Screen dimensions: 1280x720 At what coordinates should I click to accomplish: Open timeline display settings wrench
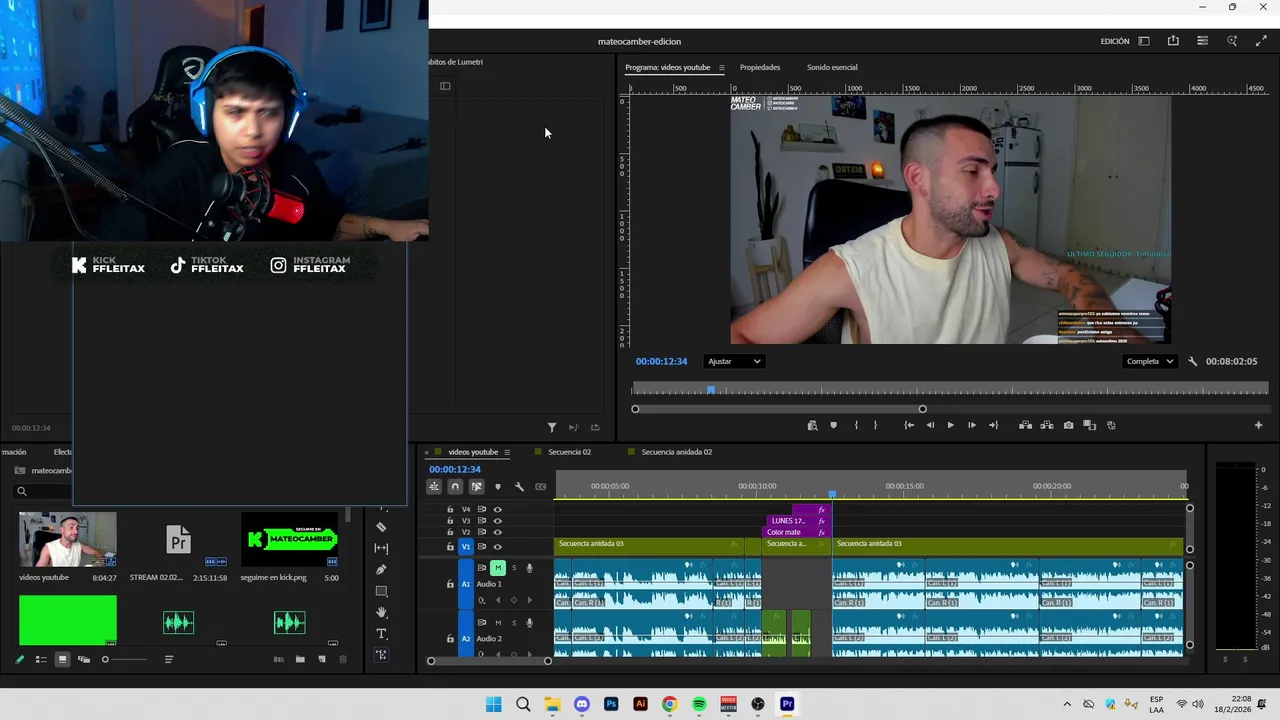tap(519, 487)
